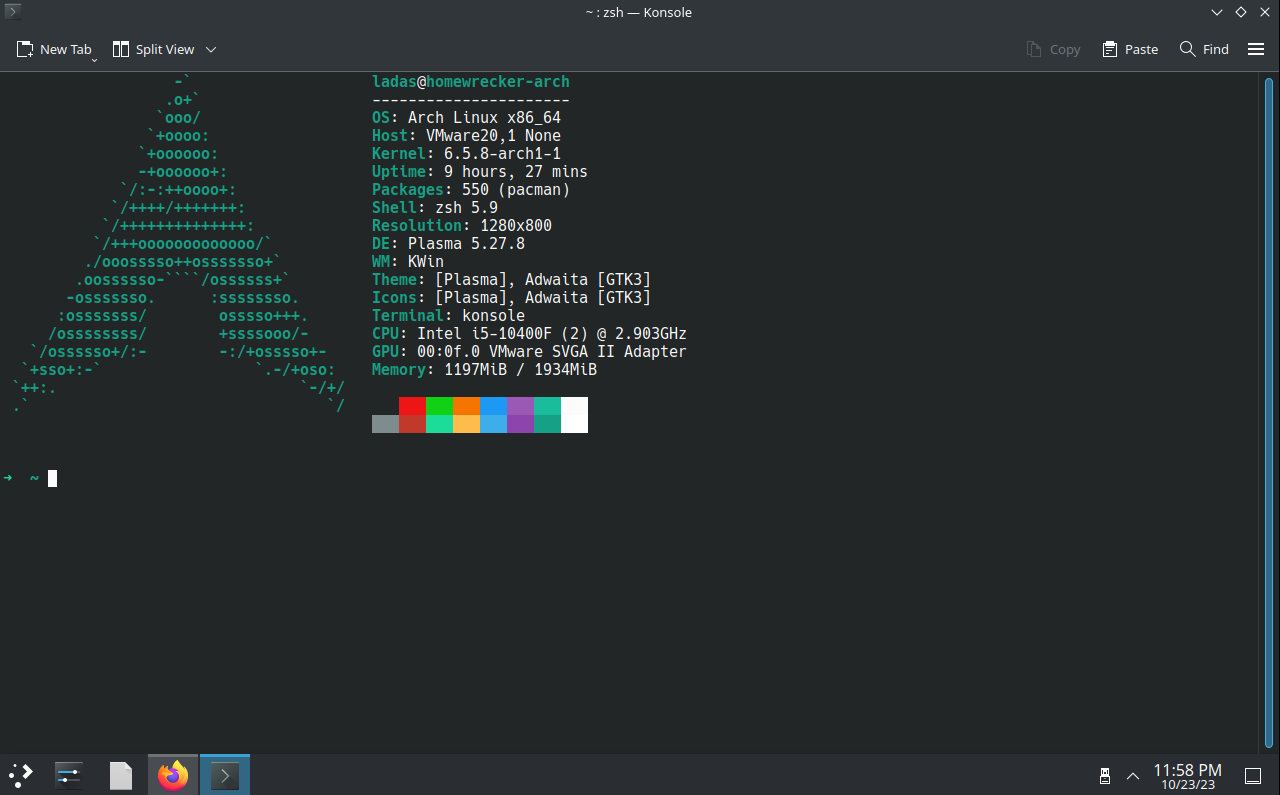Image resolution: width=1280 pixels, height=795 pixels.
Task: Click the uptime '9 hours, 27 mins'
Action: point(516,172)
